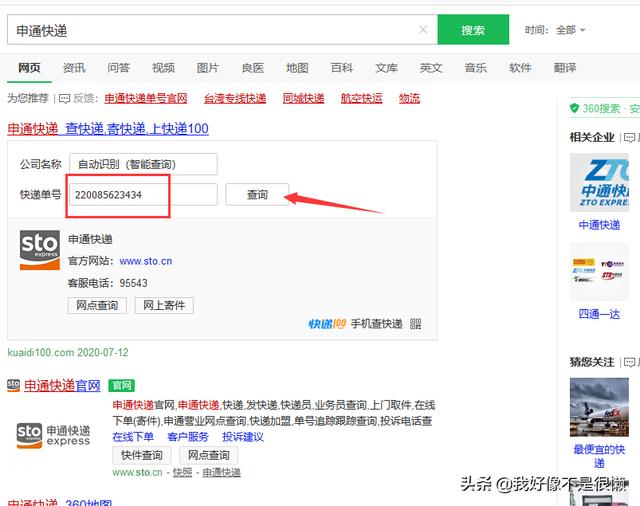Viewport: 640px width, 506px height.
Task: Go to the 良医 tab
Action: click(x=253, y=68)
